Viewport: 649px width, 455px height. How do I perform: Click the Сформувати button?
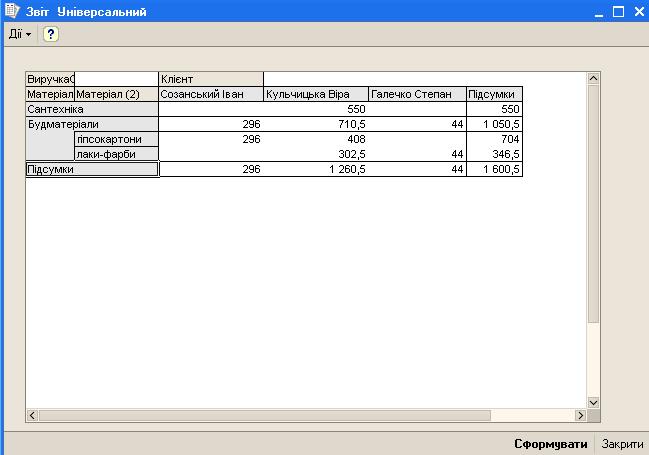tap(550, 444)
